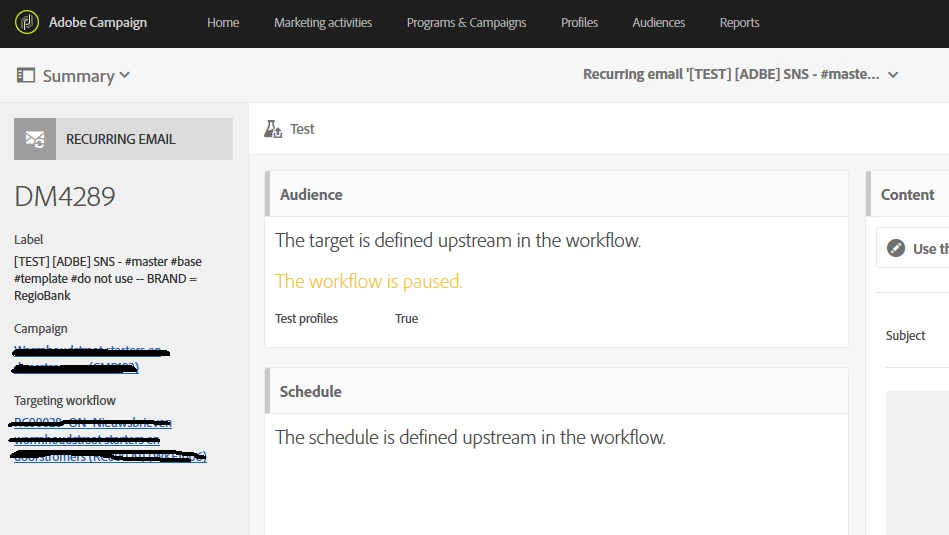The height and width of the screenshot is (535, 949).
Task: Open the redacted Campaign link
Action: (x=91, y=358)
